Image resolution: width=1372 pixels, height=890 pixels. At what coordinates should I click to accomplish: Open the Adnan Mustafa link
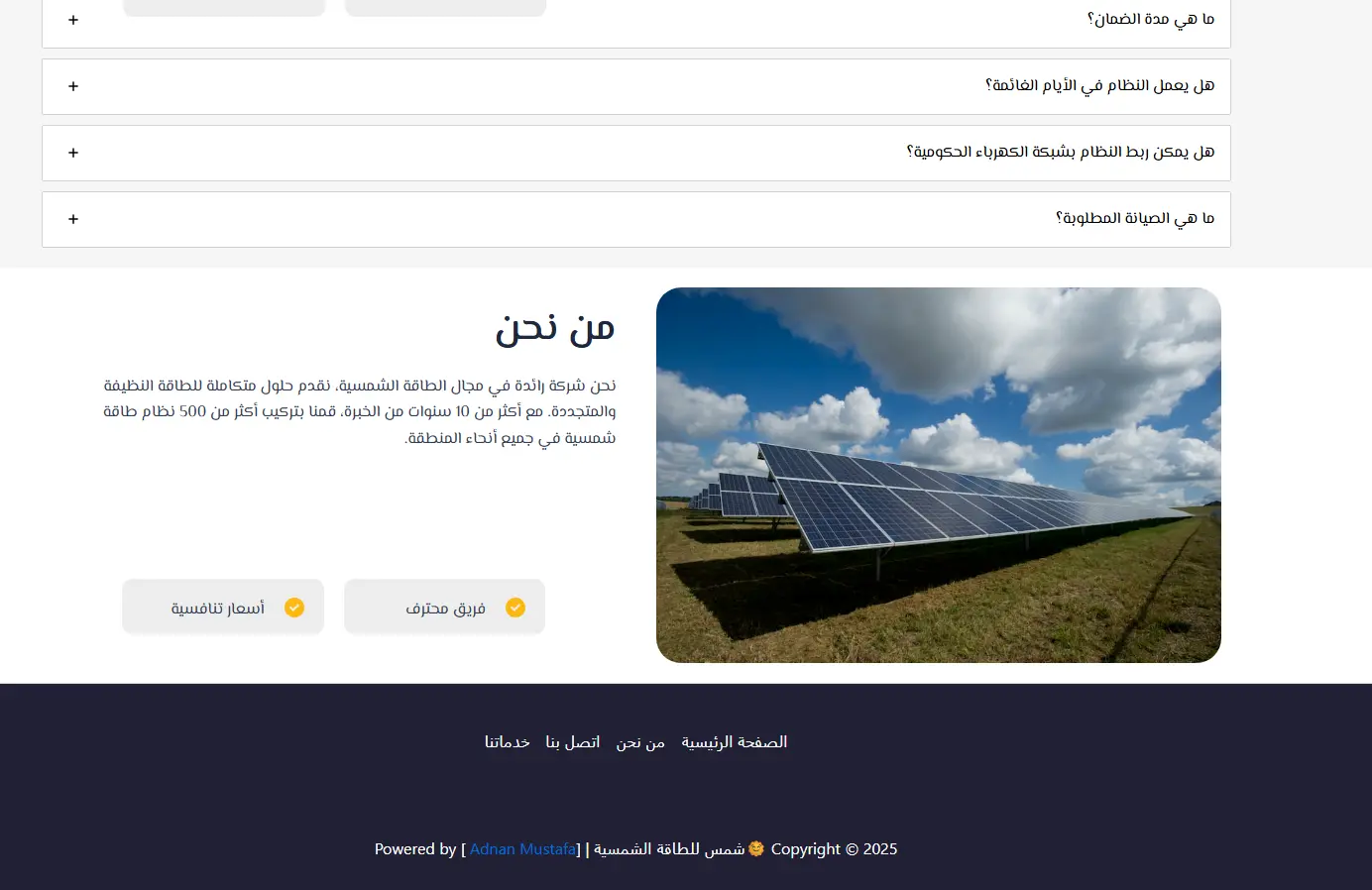point(522,848)
